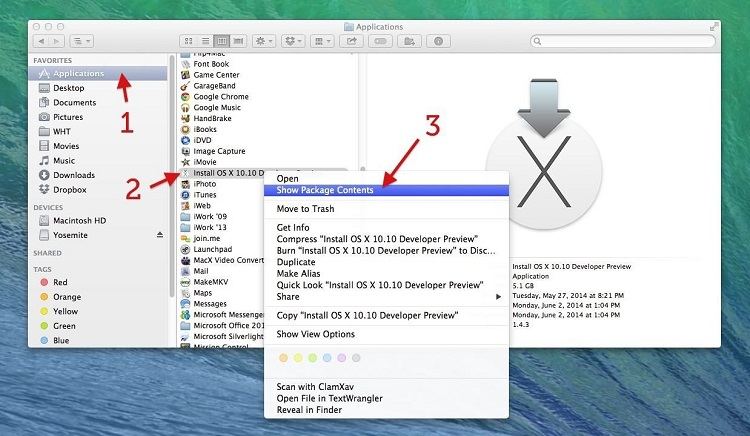This screenshot has height=436, width=750.
Task: Open the path dropdown in toolbar
Action: (x=81, y=41)
